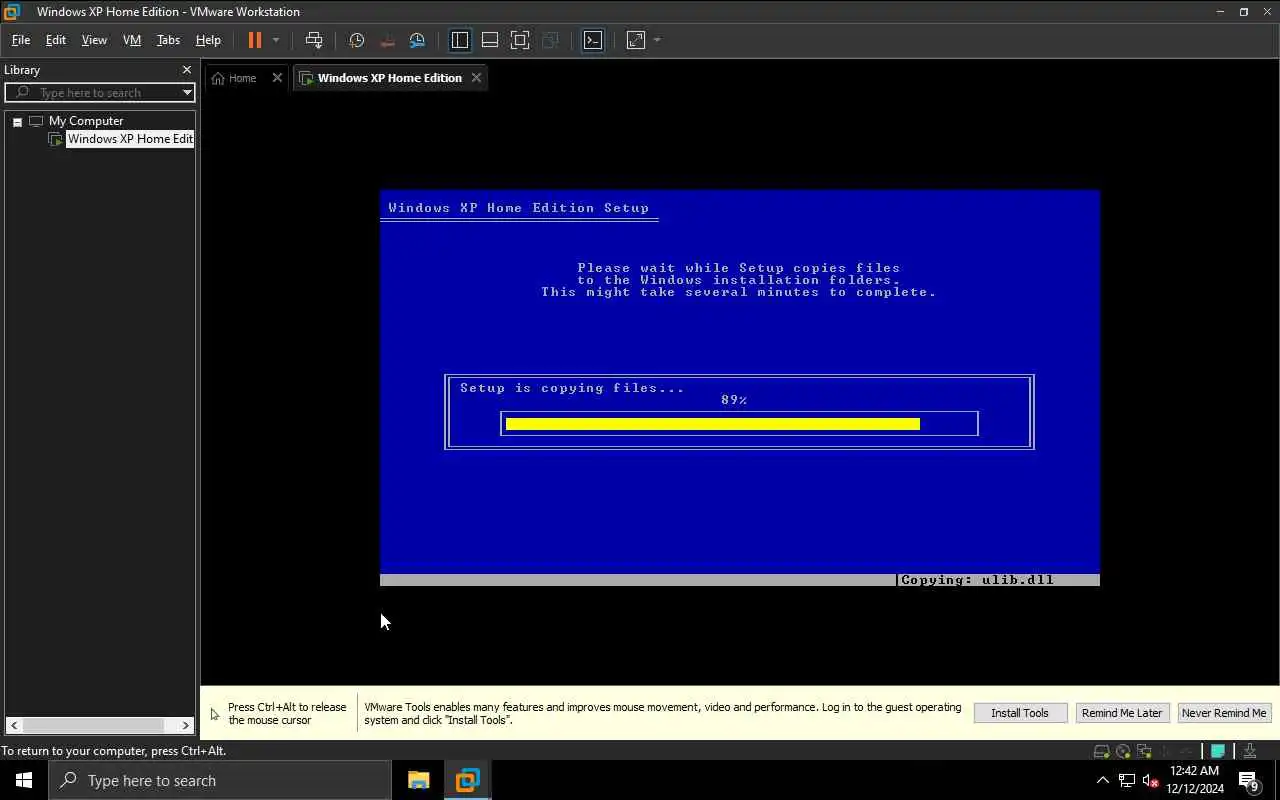Viewport: 1280px width, 800px height.
Task: Click the CD/DVD drive status bar icon
Action: pos(1123,751)
